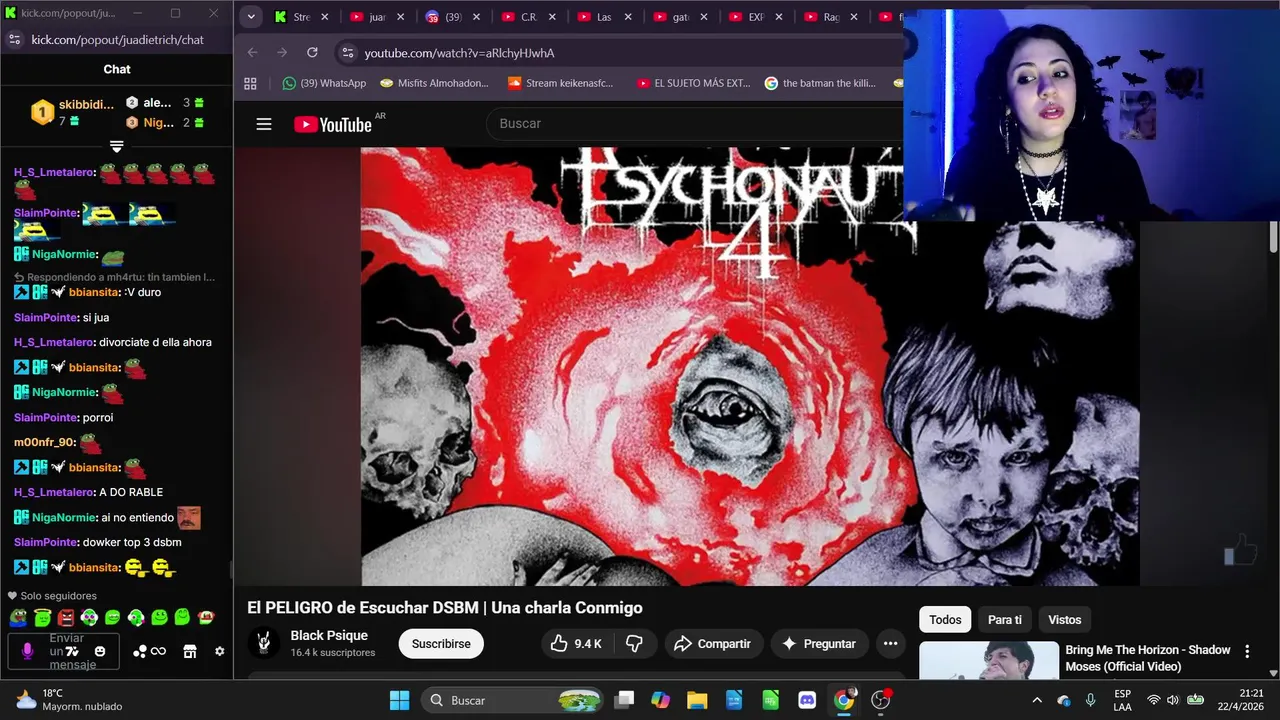Open the Windows Start menu
Screen dimensions: 1280x720
point(399,700)
